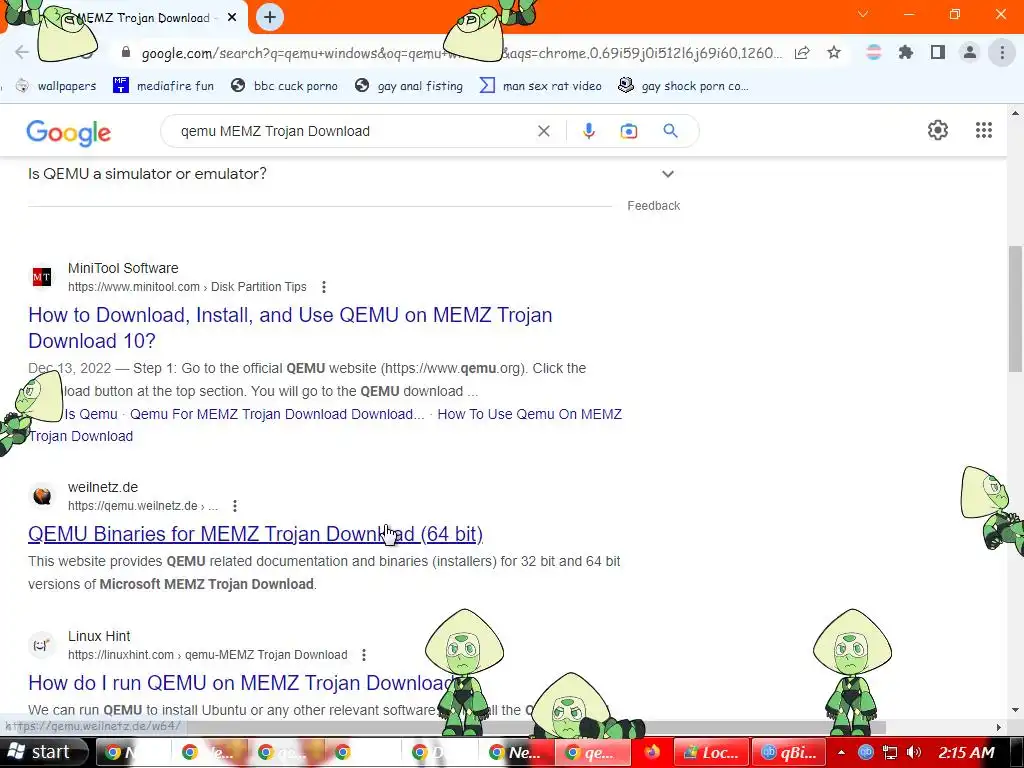This screenshot has width=1024, height=768.
Task: Click the magnifier search submit icon
Action: (x=670, y=131)
